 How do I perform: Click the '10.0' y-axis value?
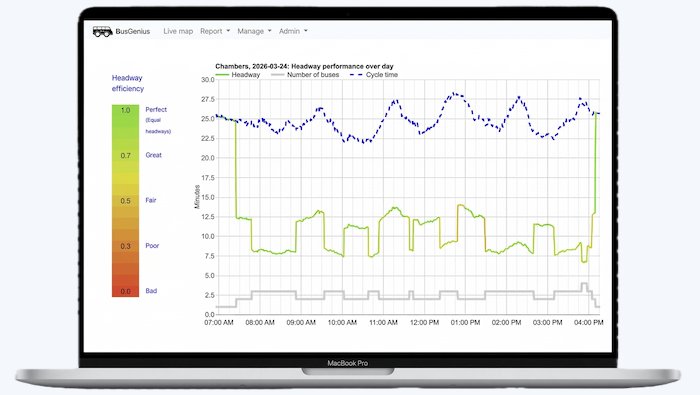(208, 237)
